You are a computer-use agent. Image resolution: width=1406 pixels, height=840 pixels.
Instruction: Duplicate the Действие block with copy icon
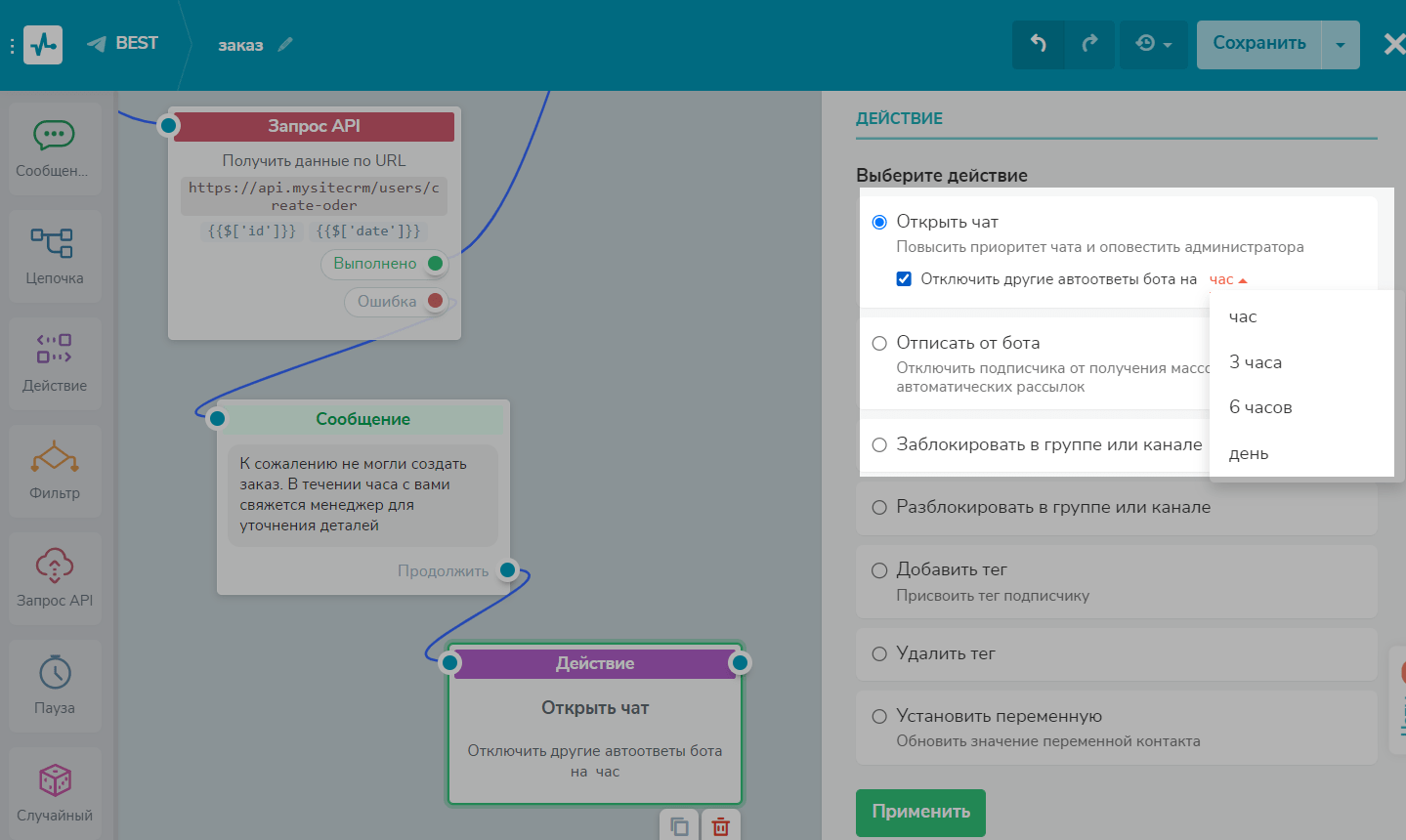pos(679,826)
